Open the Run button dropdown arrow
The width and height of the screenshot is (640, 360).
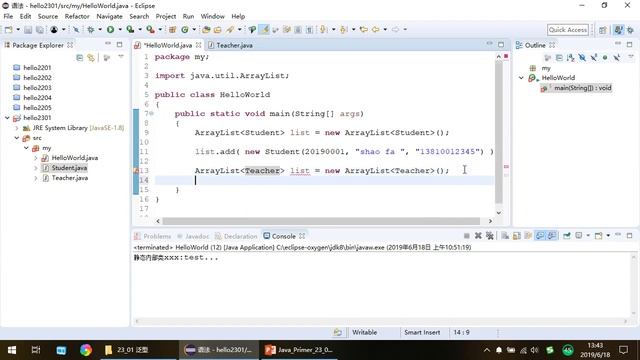click(120, 29)
